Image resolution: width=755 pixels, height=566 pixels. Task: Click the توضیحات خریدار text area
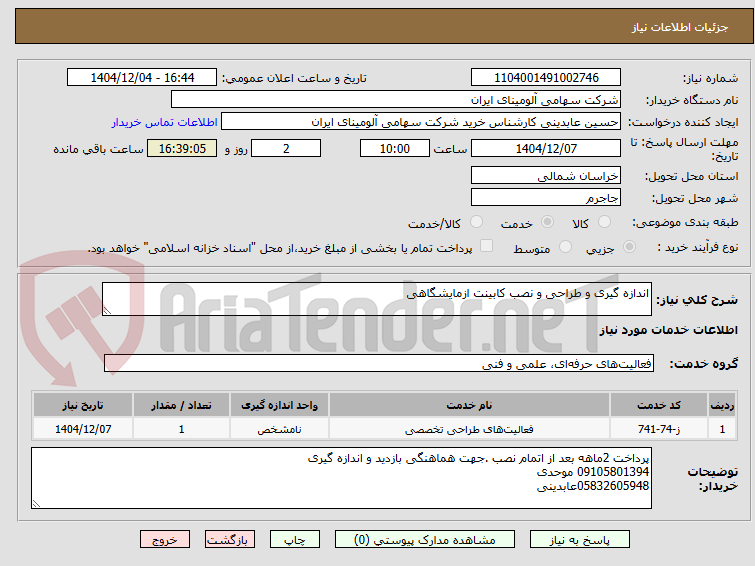(x=341, y=478)
